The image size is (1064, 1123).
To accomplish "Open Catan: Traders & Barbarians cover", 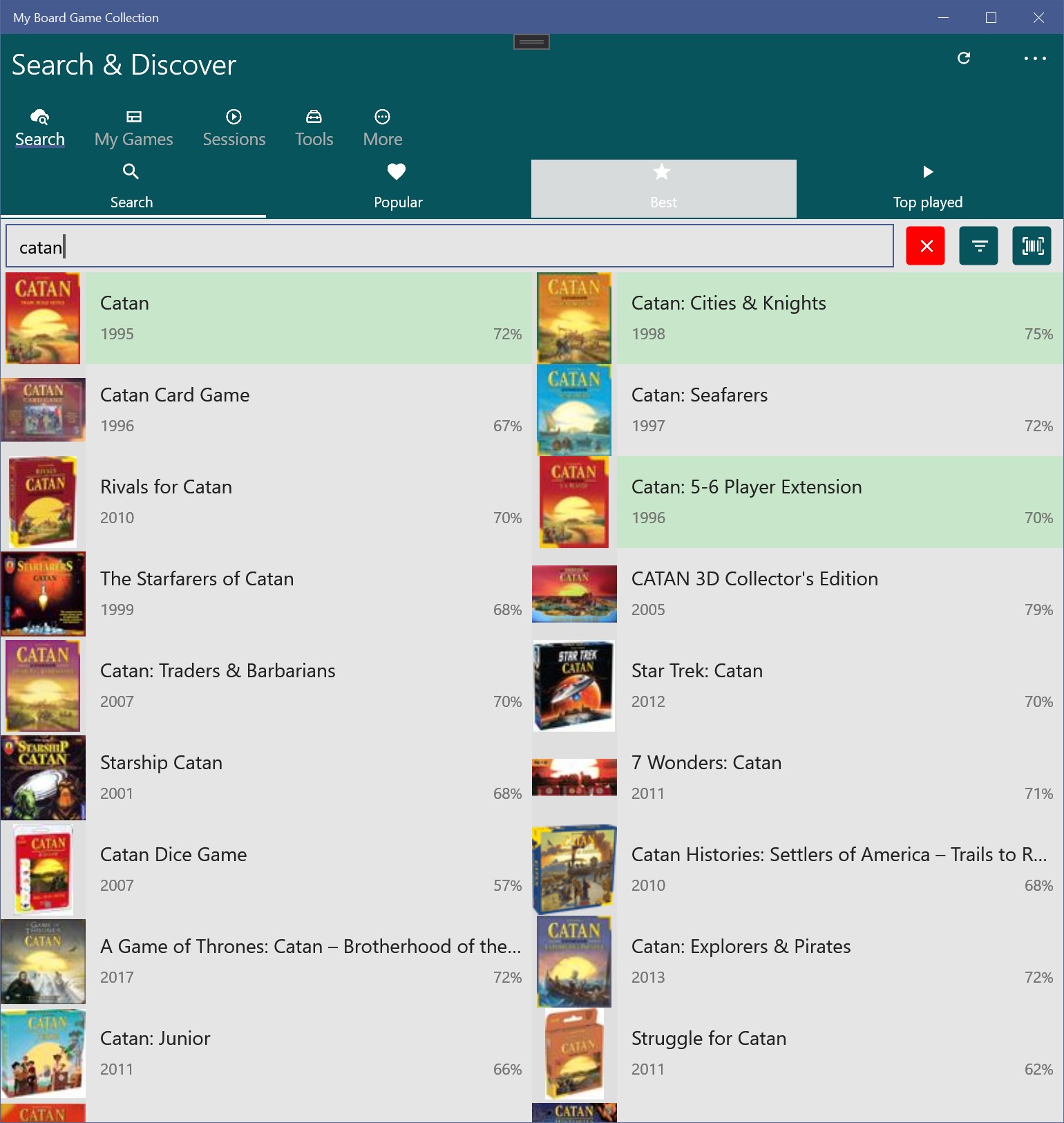I will tap(43, 686).
